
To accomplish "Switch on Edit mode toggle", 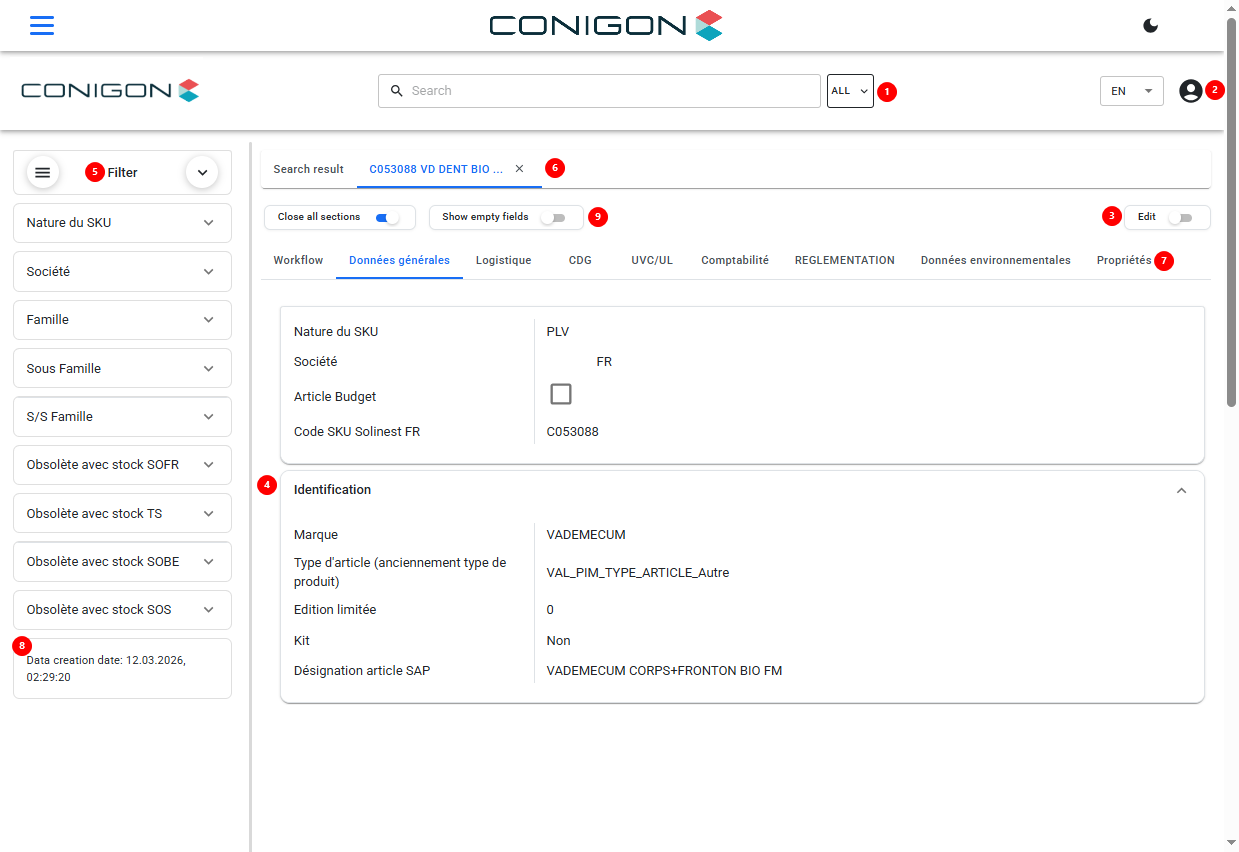I will (x=1180, y=217).
